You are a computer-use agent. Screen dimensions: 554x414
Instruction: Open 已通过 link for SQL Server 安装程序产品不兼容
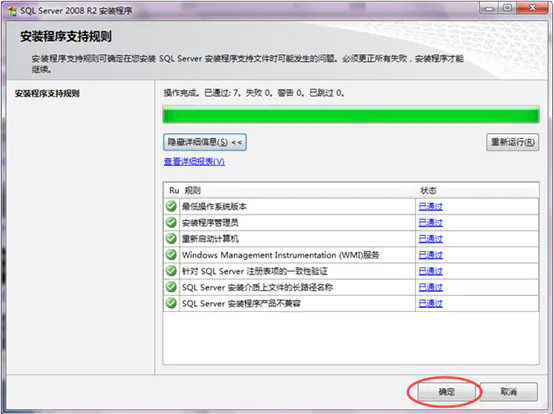(430, 303)
